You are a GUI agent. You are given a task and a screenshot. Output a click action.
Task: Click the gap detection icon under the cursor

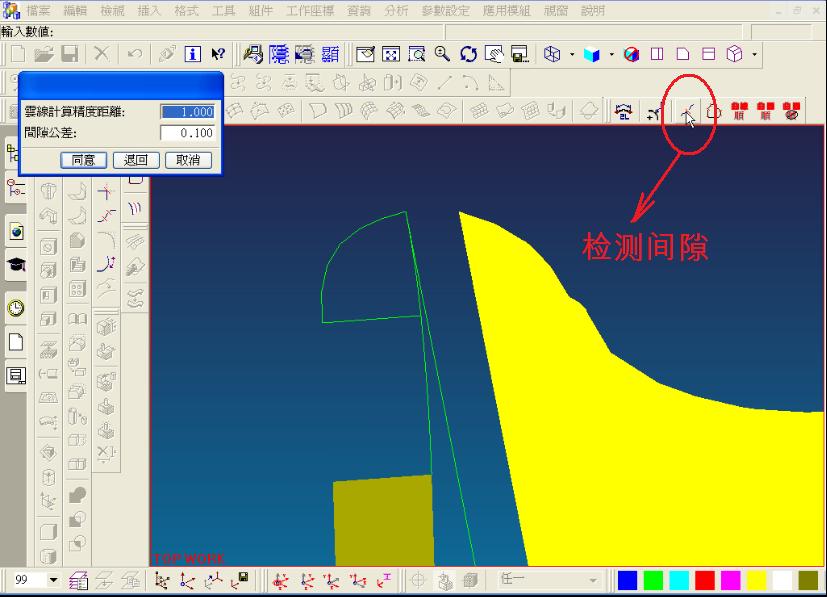(687, 111)
